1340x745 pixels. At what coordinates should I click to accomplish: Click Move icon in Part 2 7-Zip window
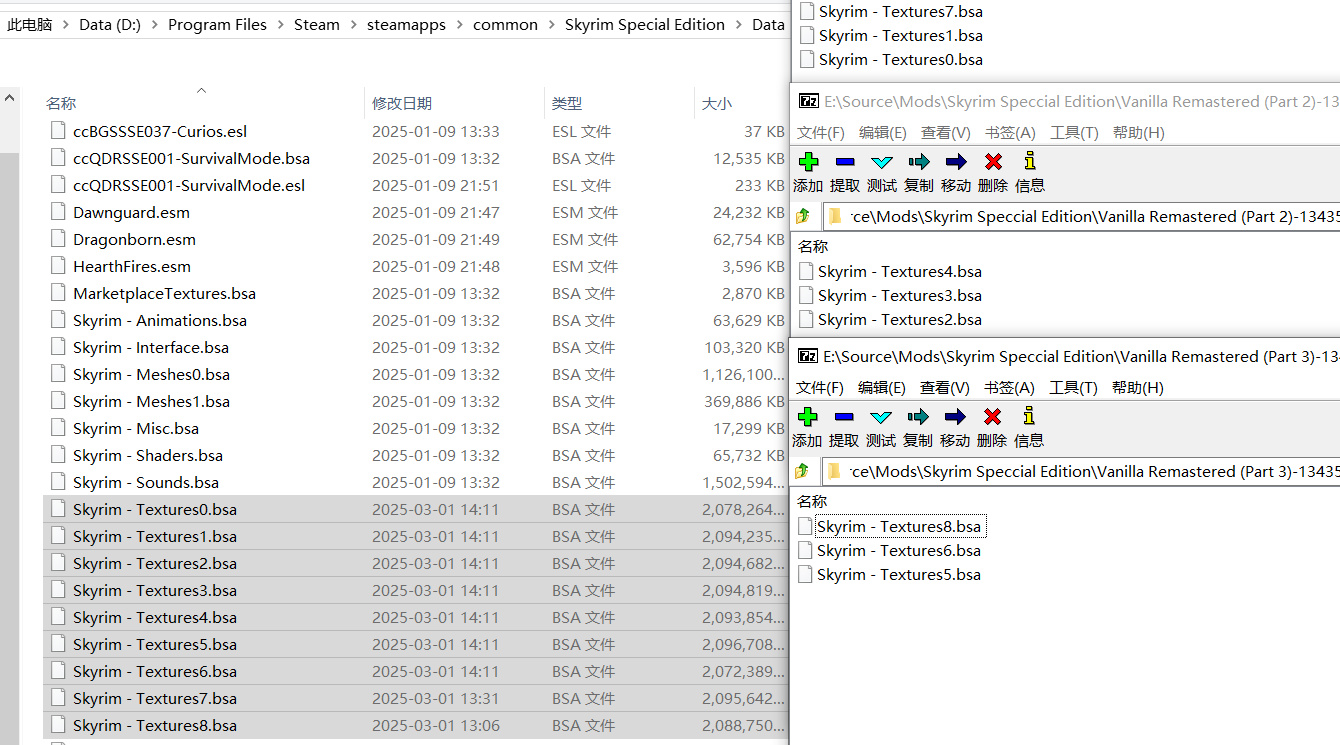(x=956, y=162)
